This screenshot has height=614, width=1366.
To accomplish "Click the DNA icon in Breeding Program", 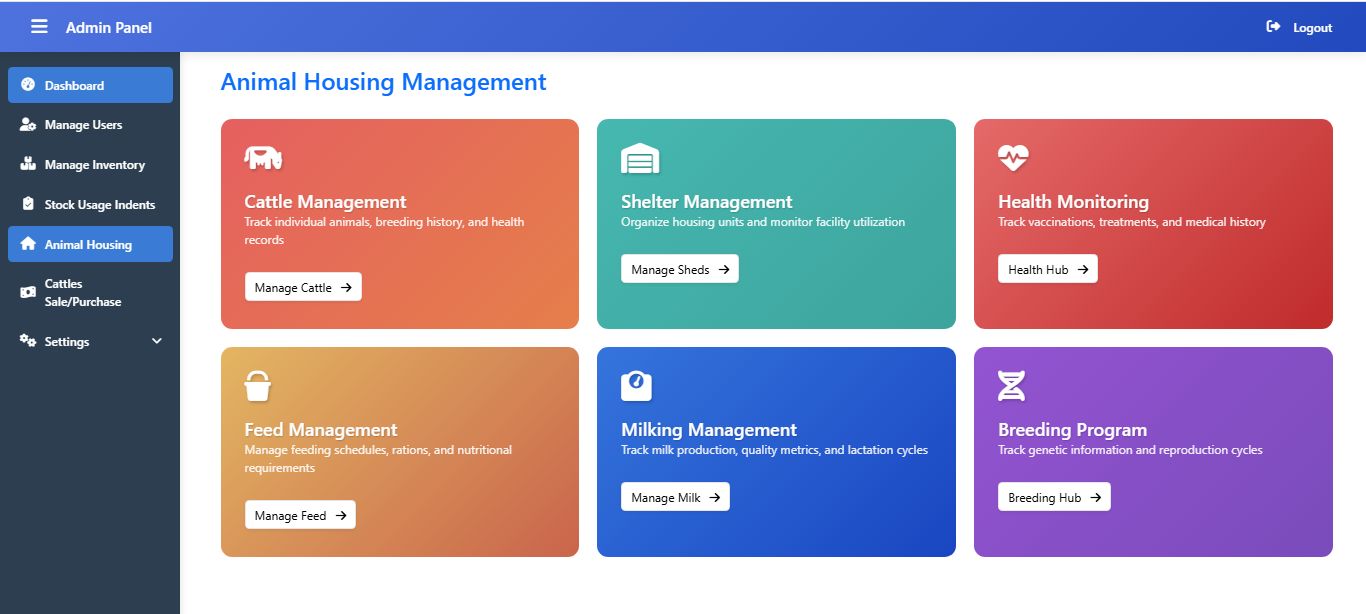I will [1012, 386].
